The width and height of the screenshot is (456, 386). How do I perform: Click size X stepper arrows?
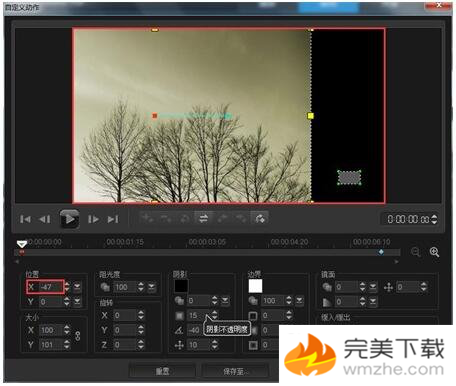(x=67, y=330)
